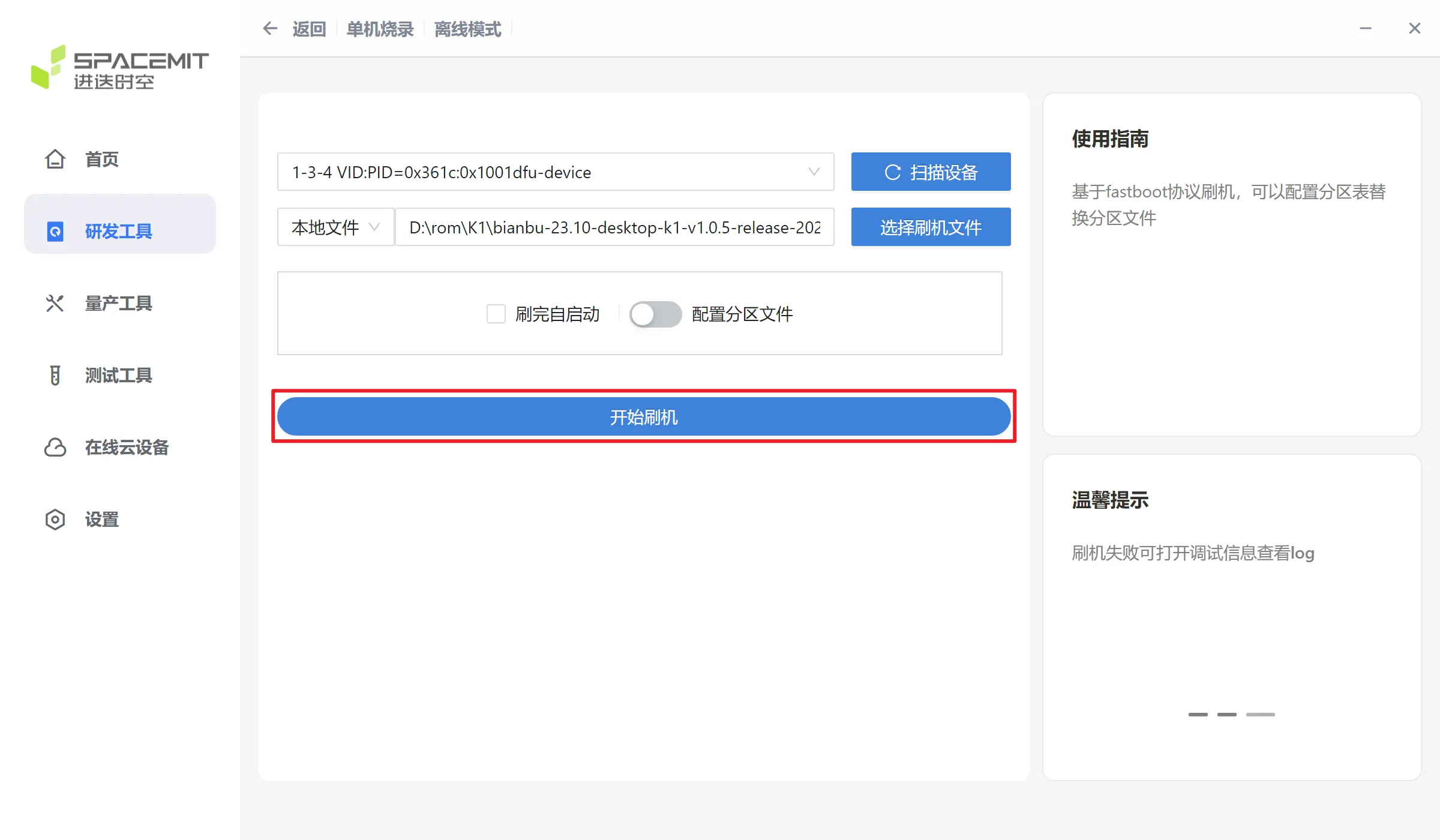Screen dimensions: 1440x840
Task: Click the 温馨提示 heading
Action: (x=1110, y=500)
